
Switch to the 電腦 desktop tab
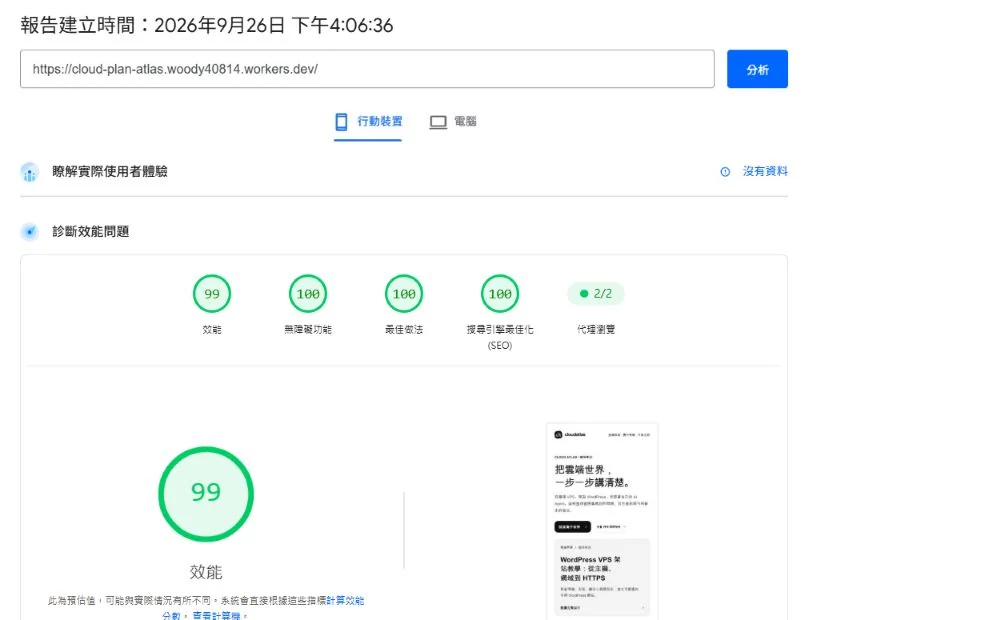coord(452,122)
